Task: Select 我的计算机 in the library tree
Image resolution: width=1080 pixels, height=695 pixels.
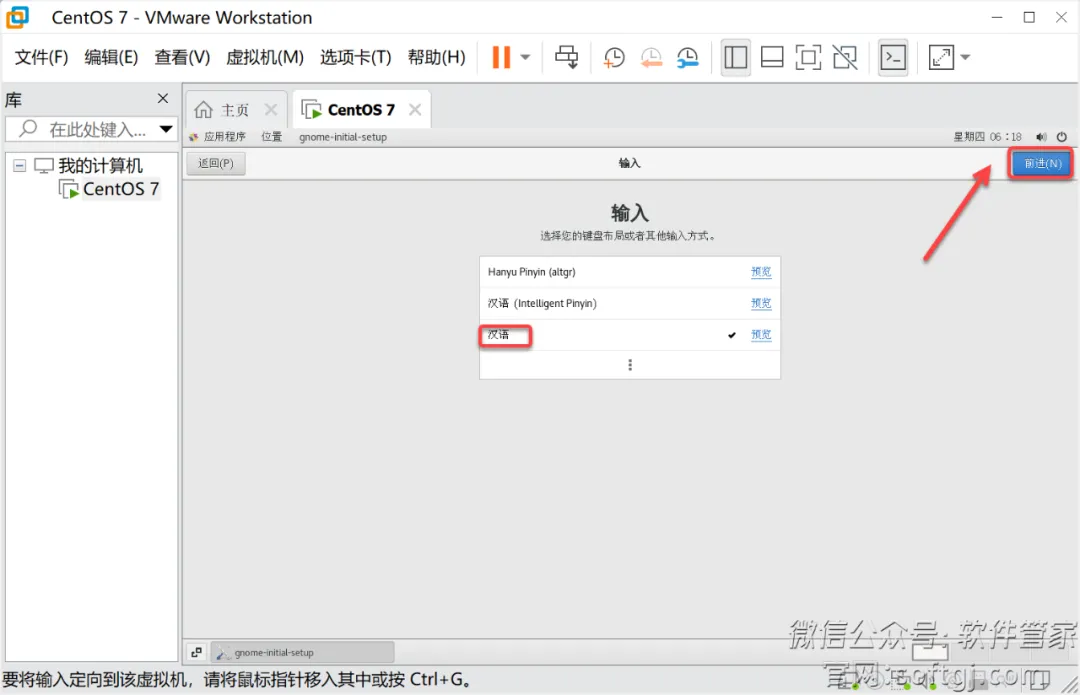Action: pyautogui.click(x=100, y=165)
